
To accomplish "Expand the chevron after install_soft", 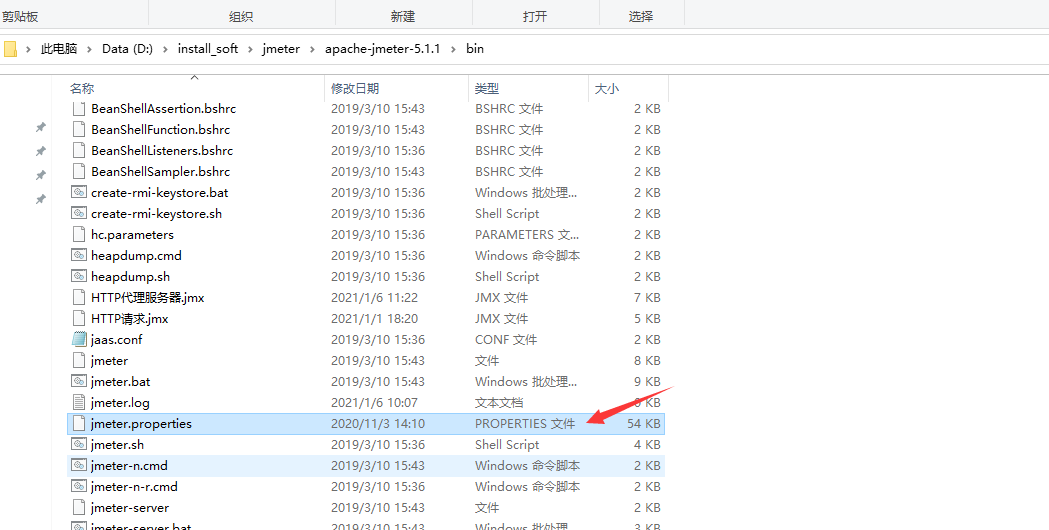I will 250,49.
